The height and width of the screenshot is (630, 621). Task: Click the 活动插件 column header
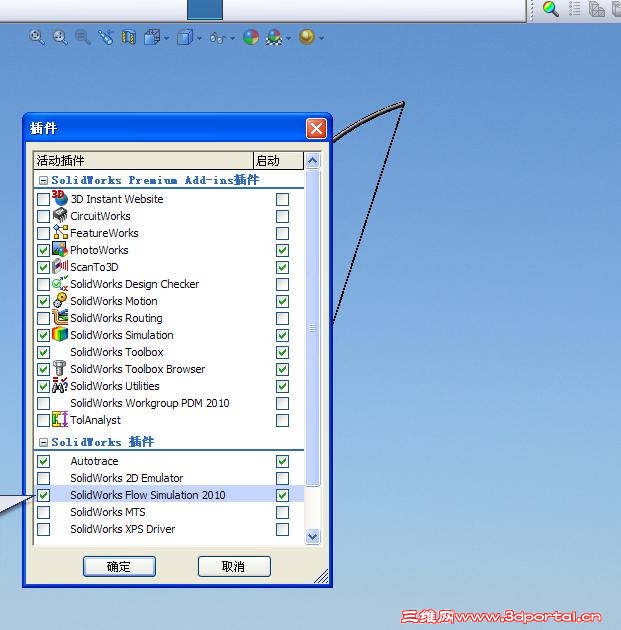click(x=144, y=161)
